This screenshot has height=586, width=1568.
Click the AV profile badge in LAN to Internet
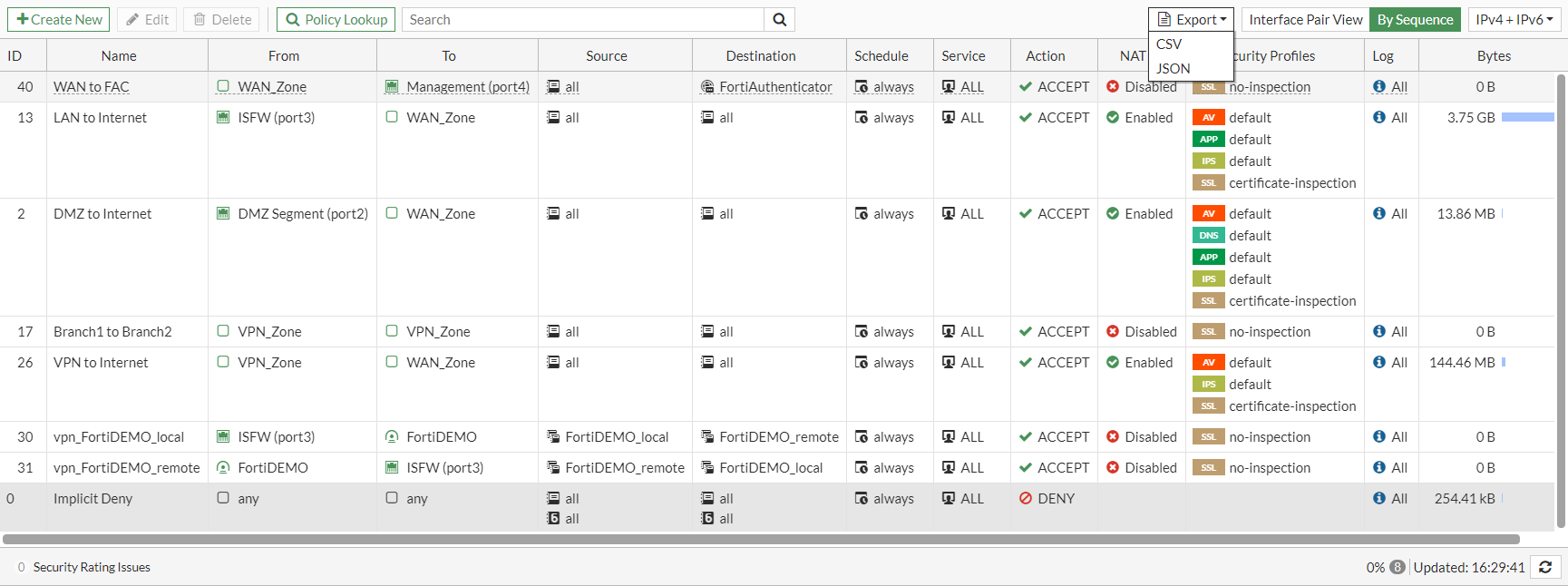tap(1208, 118)
